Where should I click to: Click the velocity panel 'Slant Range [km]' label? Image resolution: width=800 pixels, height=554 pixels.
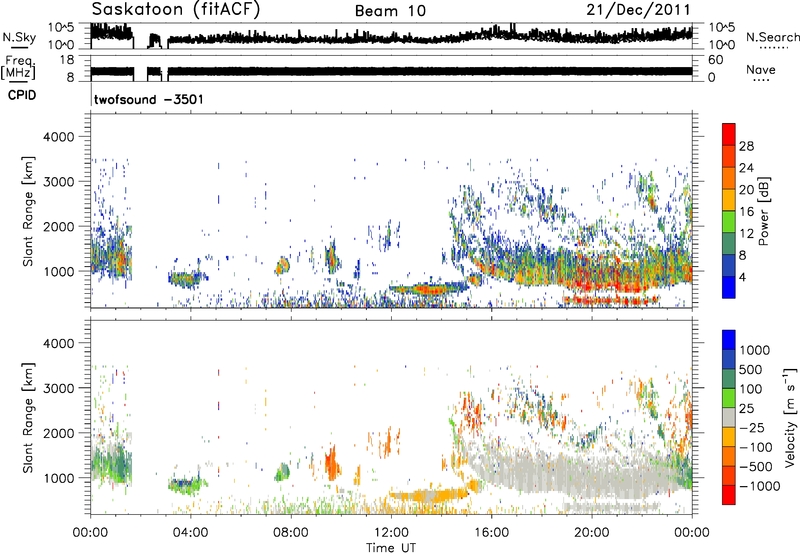pyautogui.click(x=28, y=418)
